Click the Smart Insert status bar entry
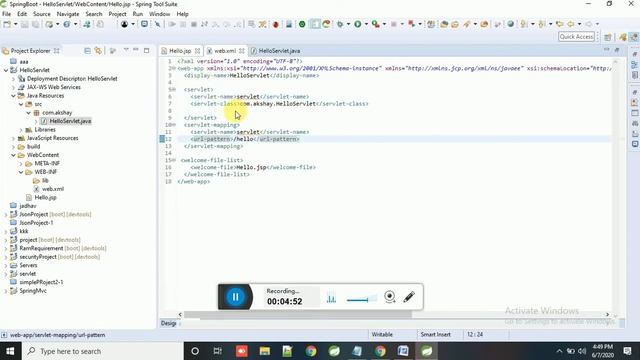This screenshot has width=640, height=360. (436, 335)
